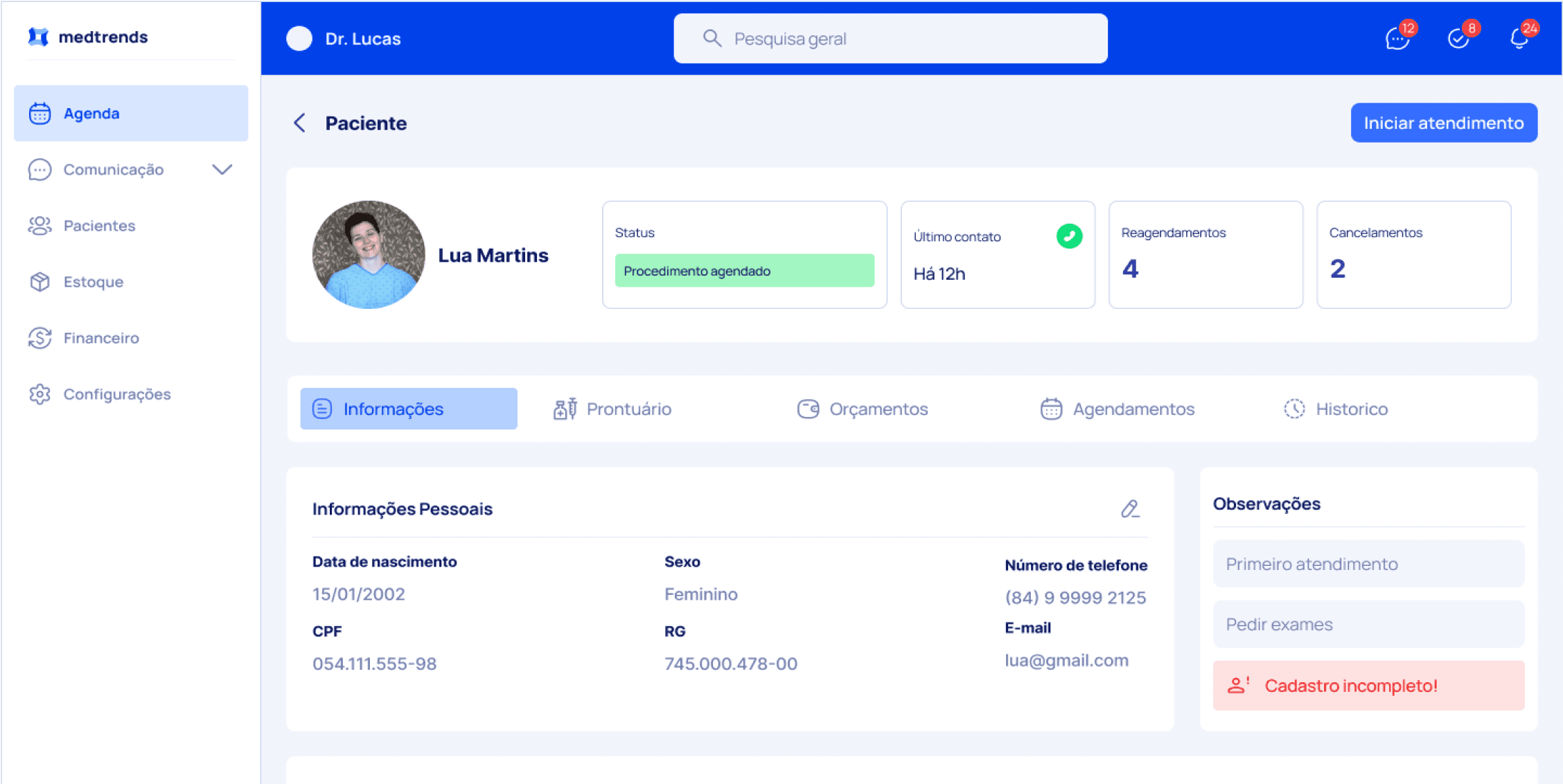1563x784 pixels.
Task: Switch to the Prontuário tab
Action: point(612,409)
